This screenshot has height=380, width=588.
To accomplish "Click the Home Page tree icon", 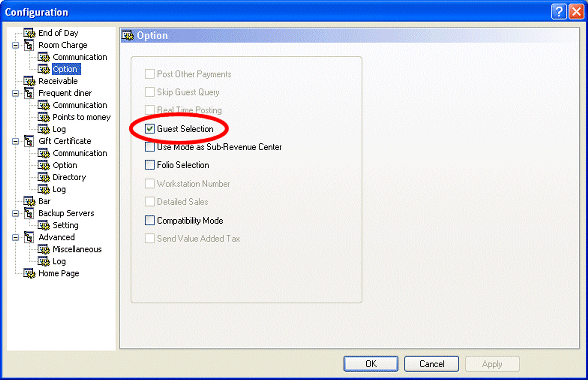I will point(29,273).
